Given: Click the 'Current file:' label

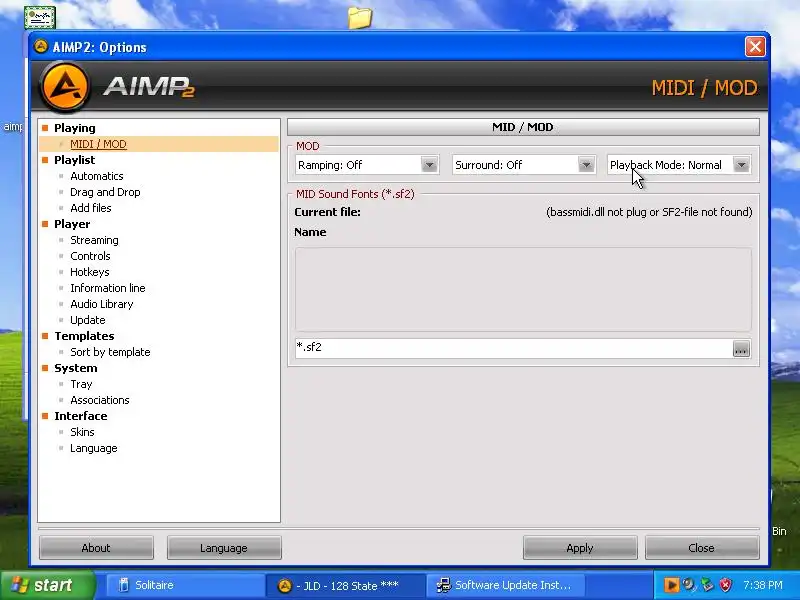Looking at the screenshot, I should (x=328, y=212).
